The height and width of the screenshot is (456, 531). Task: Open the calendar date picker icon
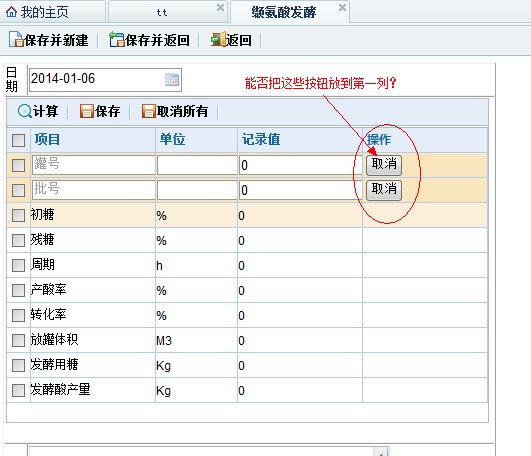(172, 80)
